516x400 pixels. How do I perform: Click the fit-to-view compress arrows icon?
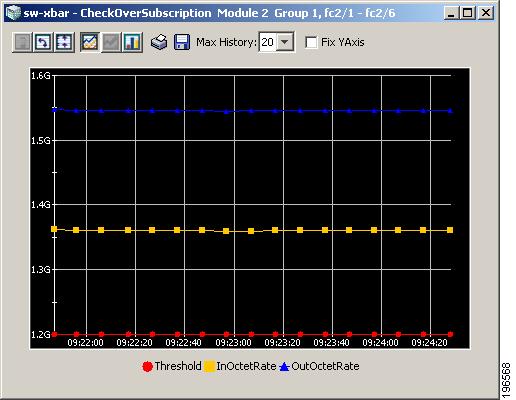[x=65, y=42]
